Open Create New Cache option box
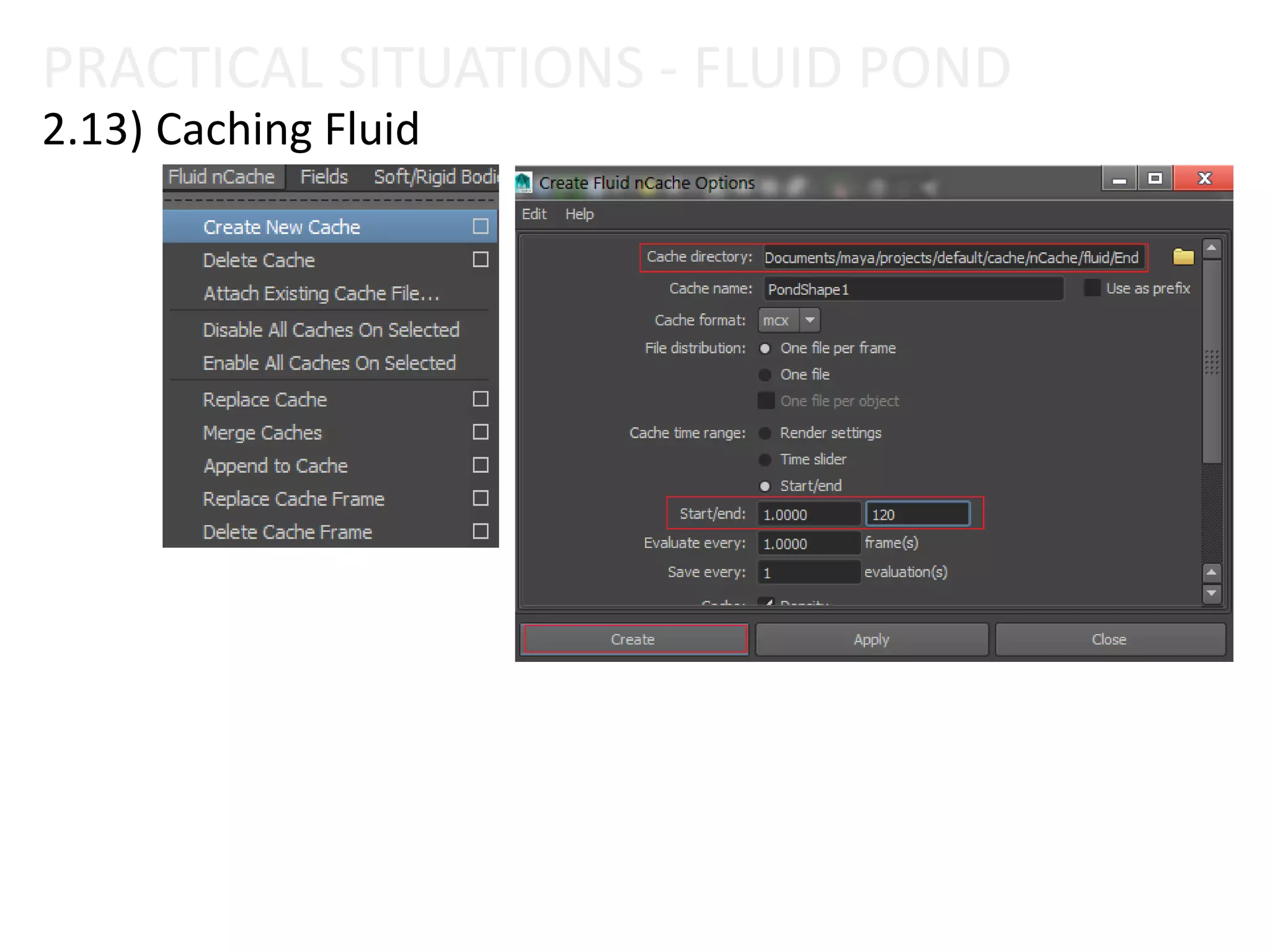The image size is (1270, 952). 481,226
